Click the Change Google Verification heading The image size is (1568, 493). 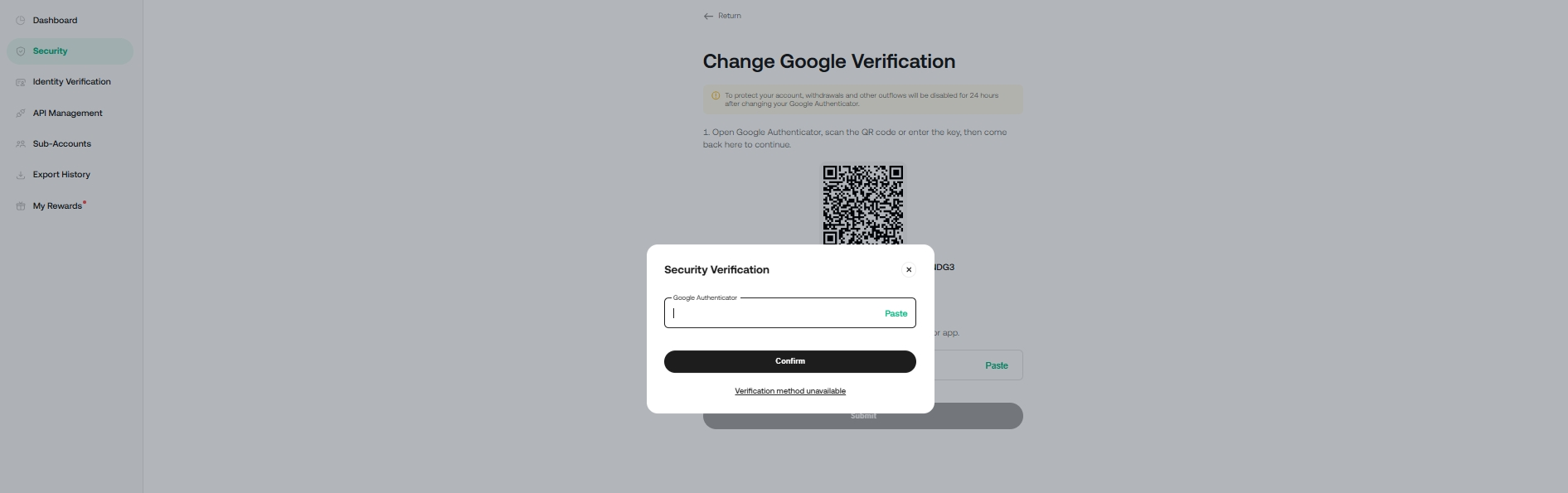(828, 61)
